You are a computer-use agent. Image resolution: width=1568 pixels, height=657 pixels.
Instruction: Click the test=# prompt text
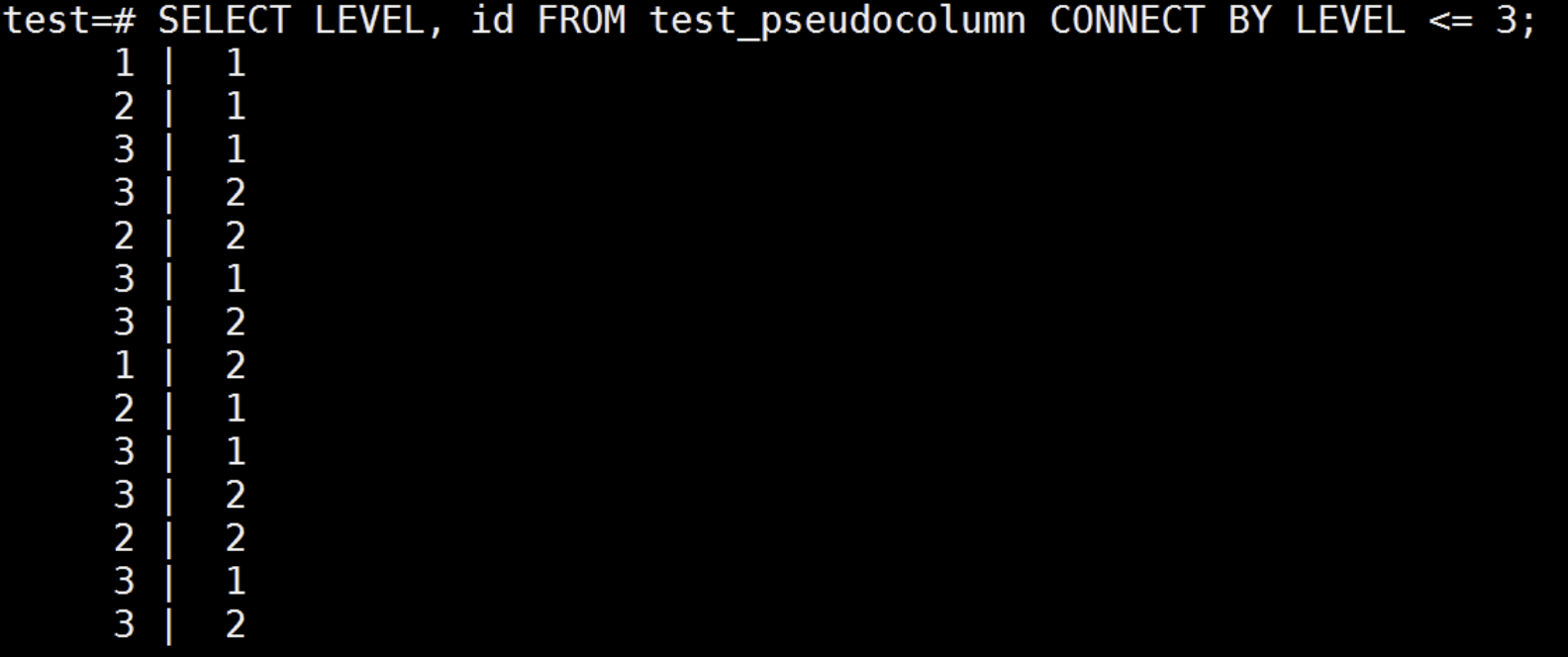point(69,21)
